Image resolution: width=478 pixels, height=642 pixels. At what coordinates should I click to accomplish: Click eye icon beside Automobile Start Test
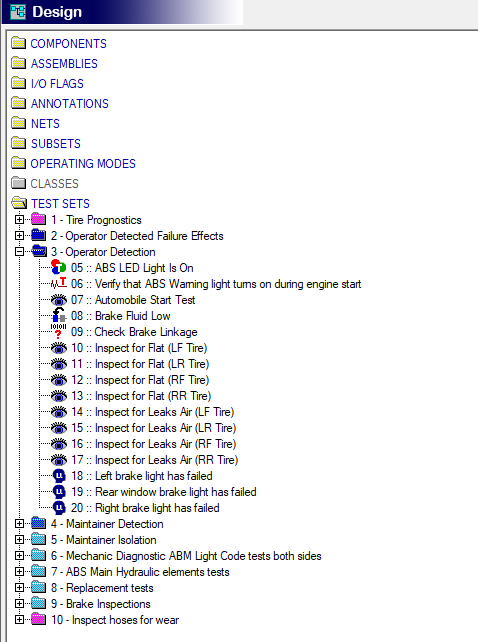59,300
